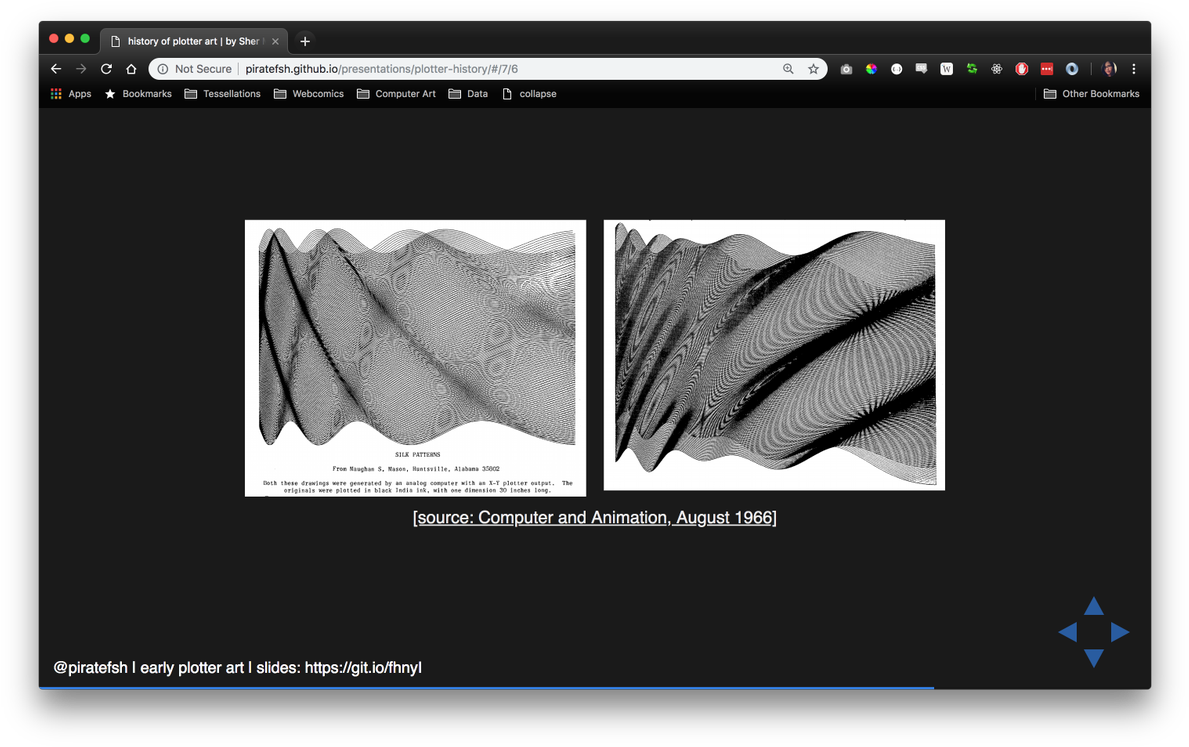
Task: Click the speech bubble extension icon
Action: (921, 69)
